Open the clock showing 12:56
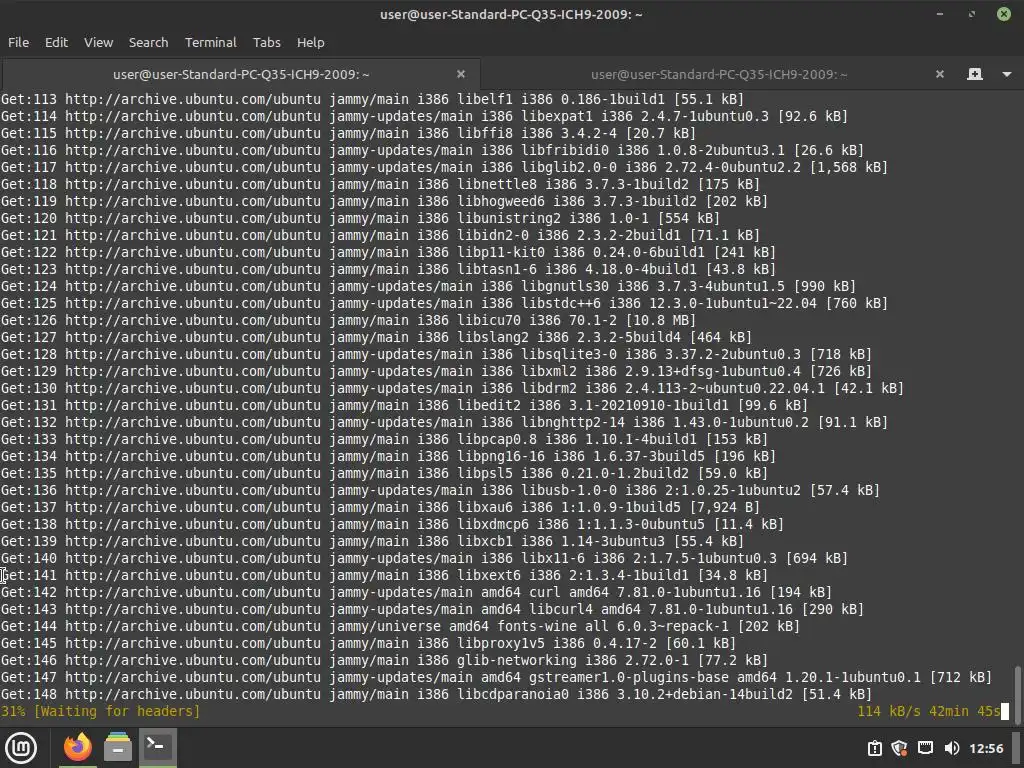The height and width of the screenshot is (768, 1024). [986, 748]
